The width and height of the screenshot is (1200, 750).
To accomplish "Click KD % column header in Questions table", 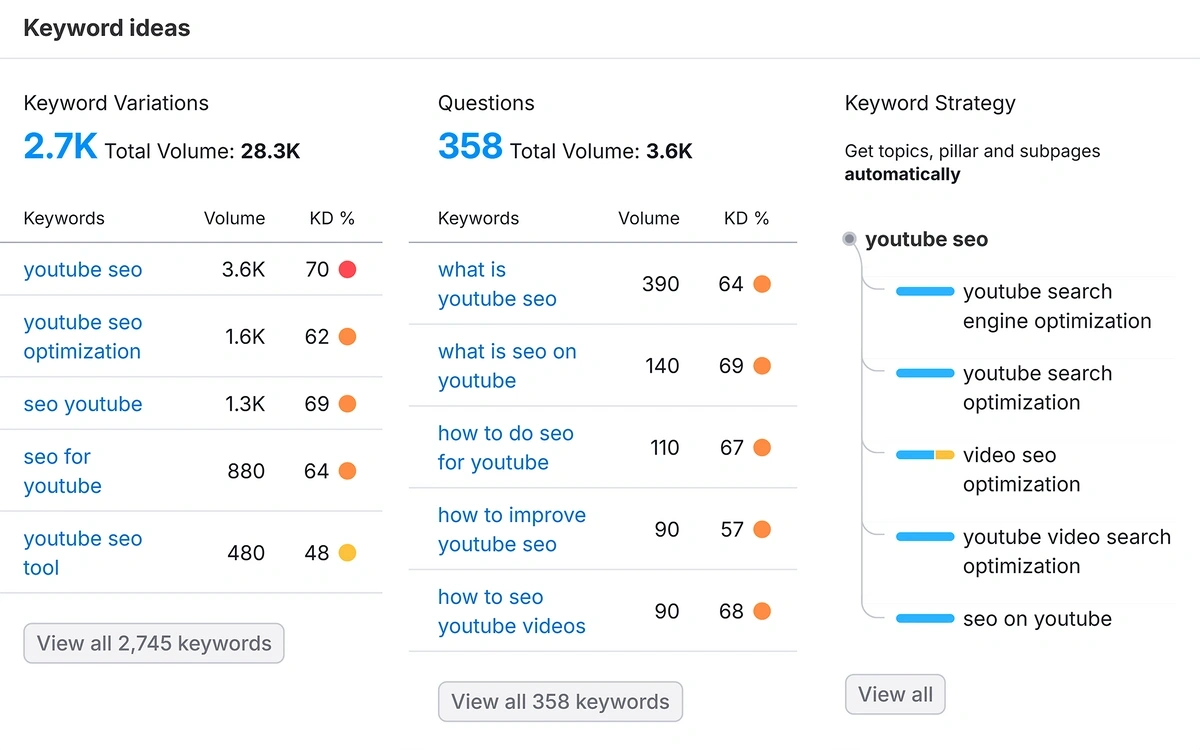I will [746, 218].
